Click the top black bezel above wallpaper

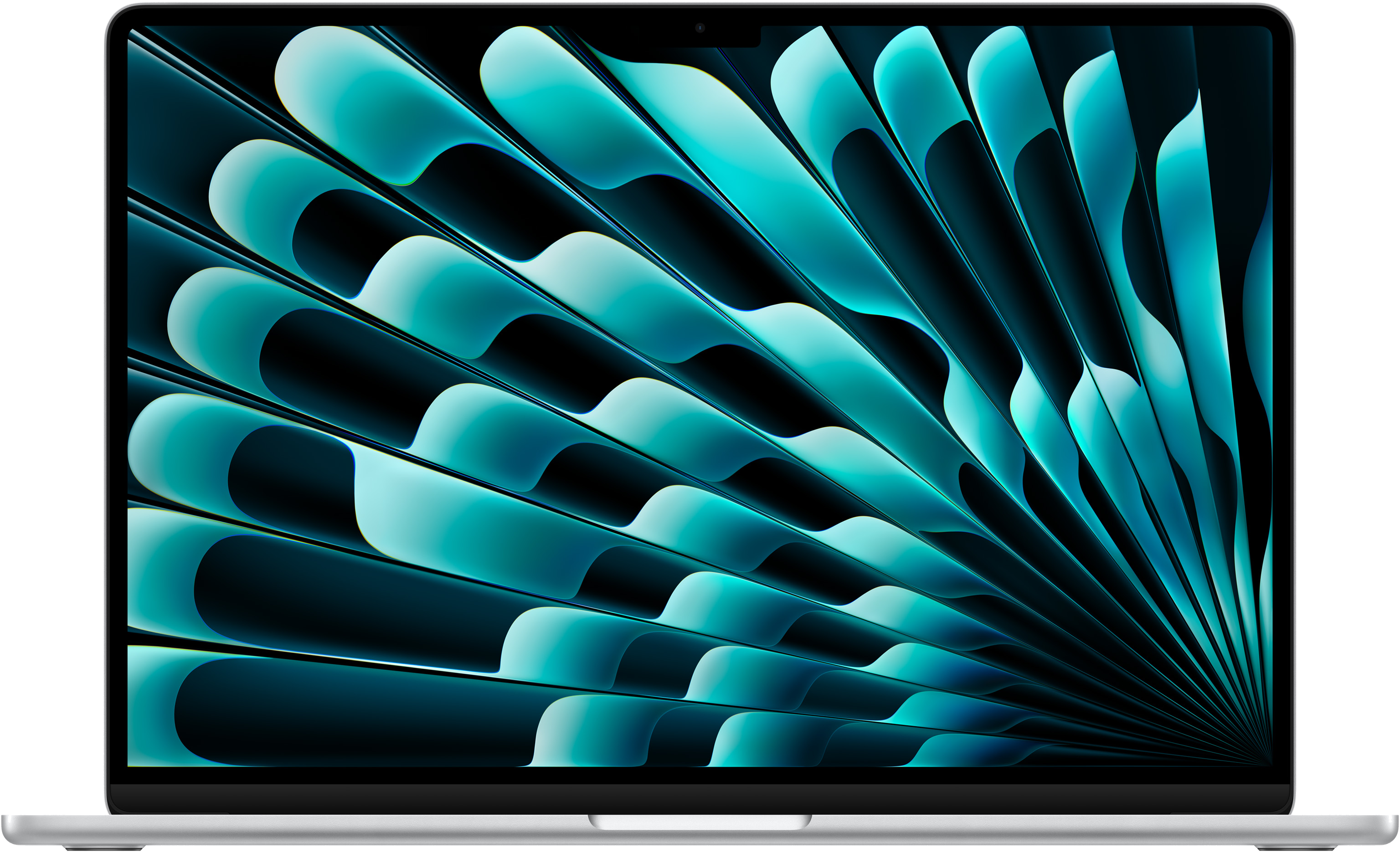click(398, 17)
